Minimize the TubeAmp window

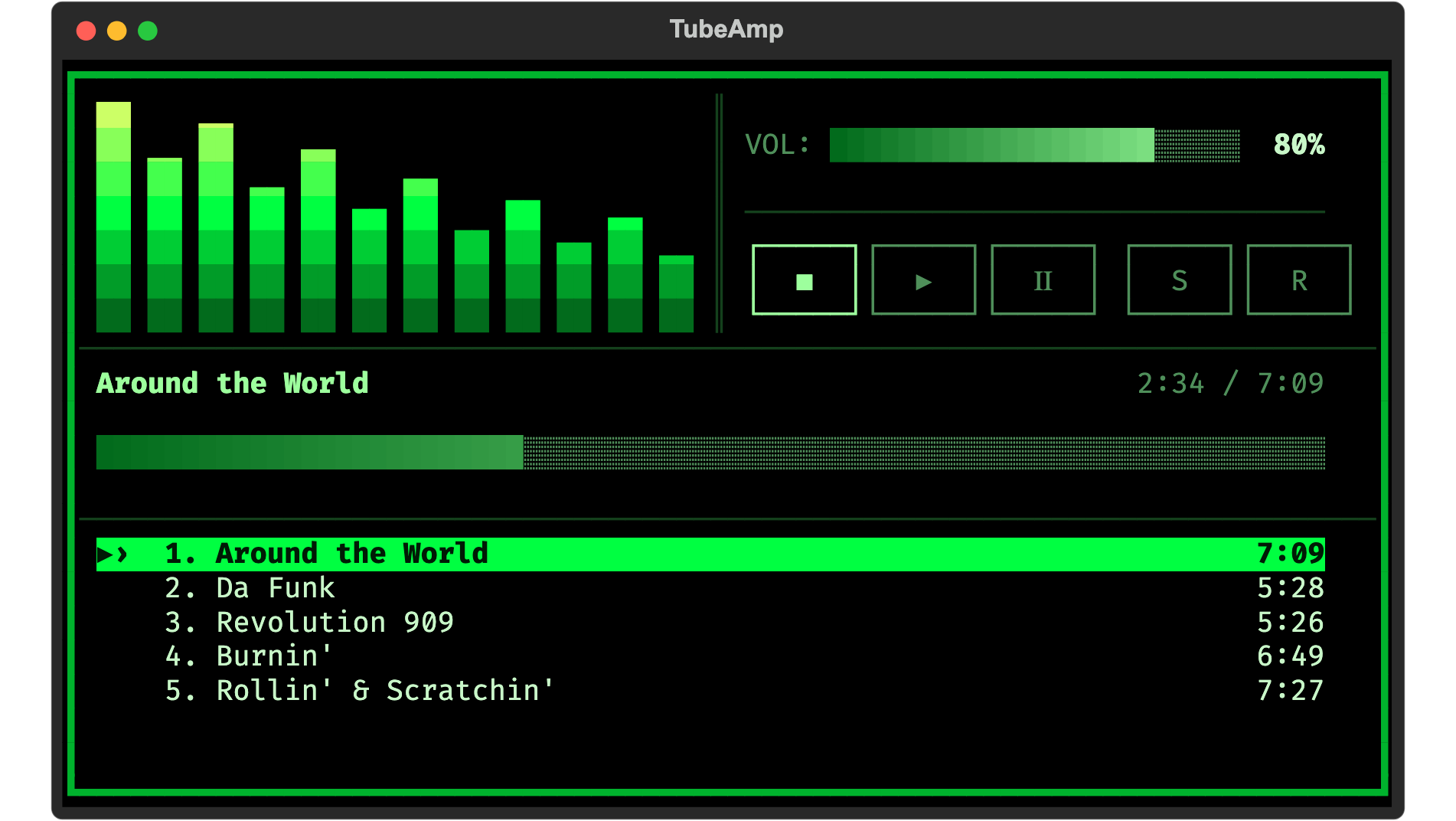[117, 31]
